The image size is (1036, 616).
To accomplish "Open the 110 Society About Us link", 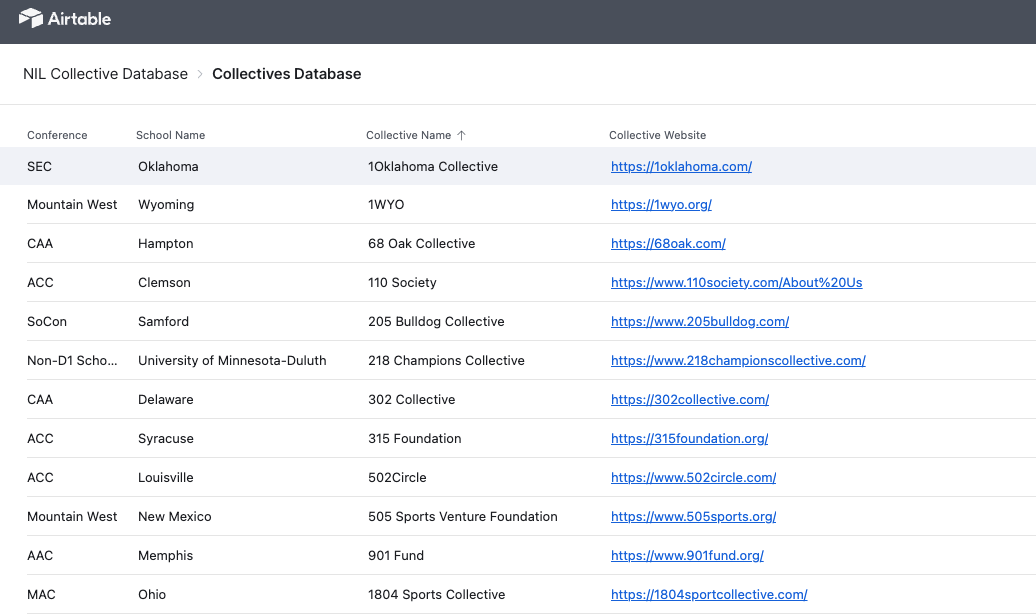I will pyautogui.click(x=736, y=282).
